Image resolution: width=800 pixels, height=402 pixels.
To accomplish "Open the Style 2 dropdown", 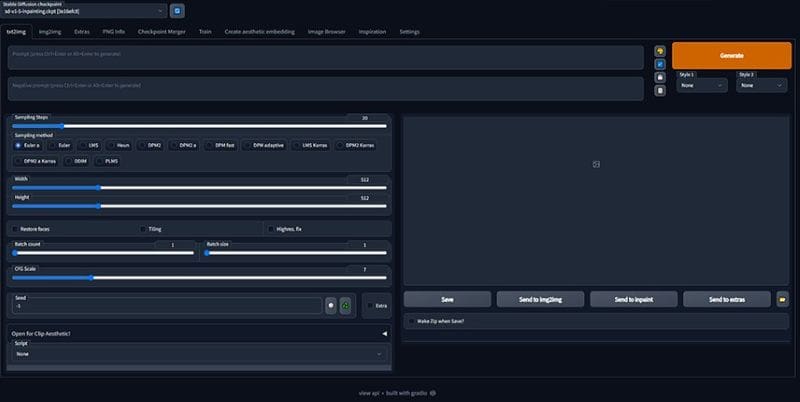I will [762, 85].
